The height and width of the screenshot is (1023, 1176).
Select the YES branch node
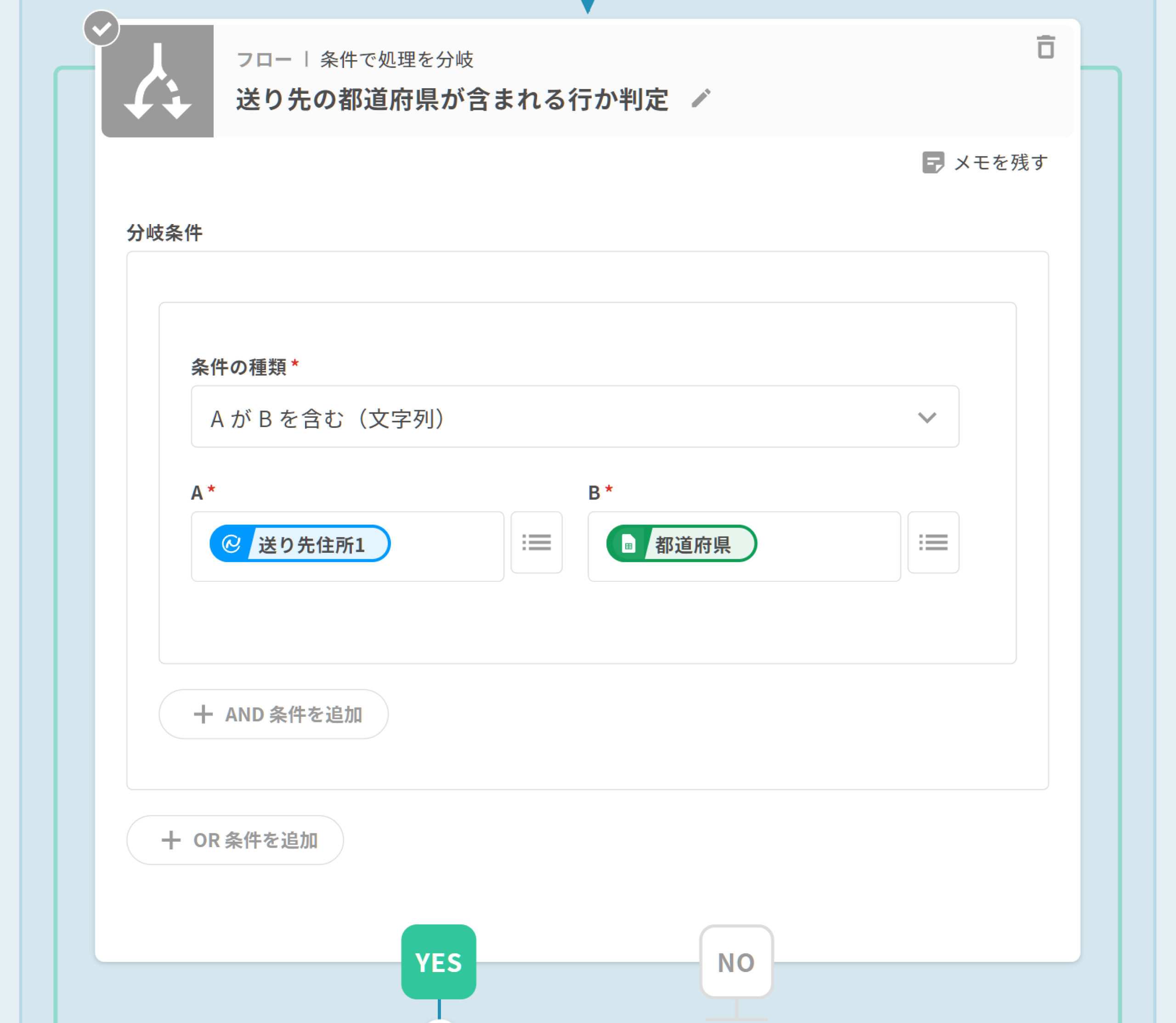(x=439, y=962)
